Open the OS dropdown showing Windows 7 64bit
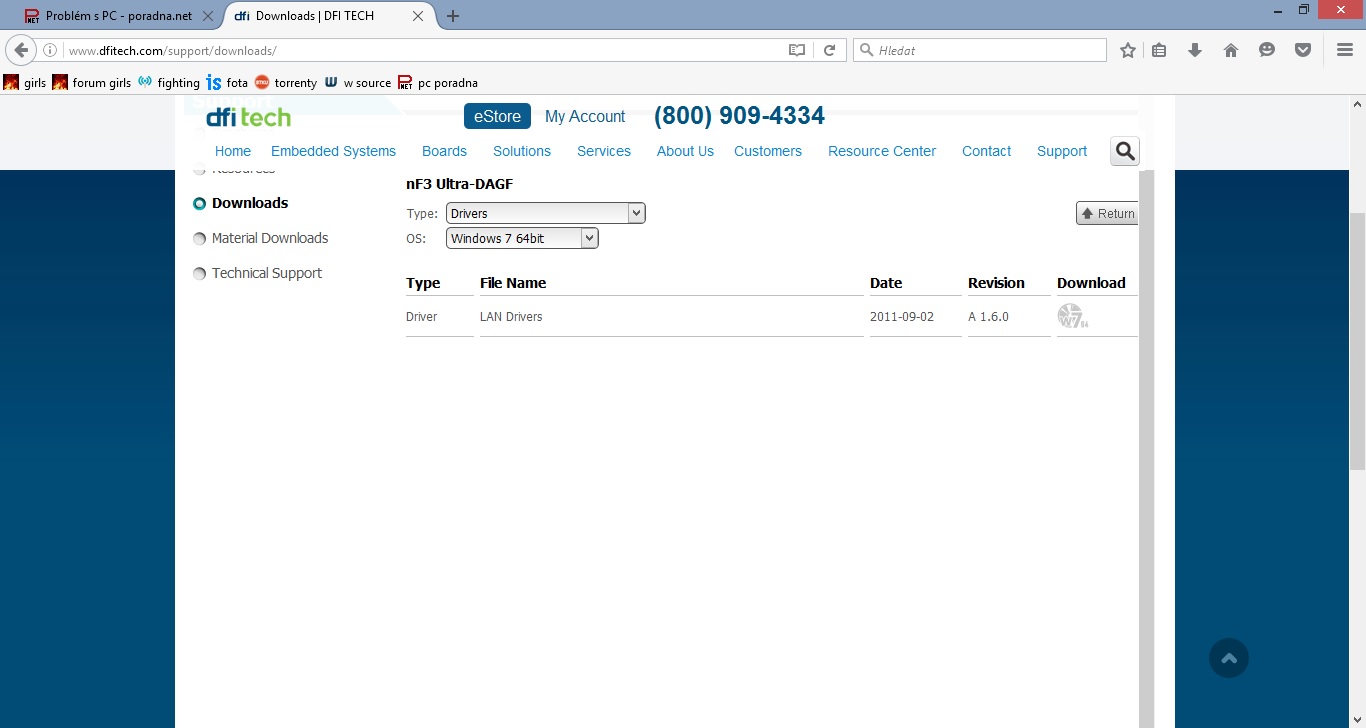 pos(522,238)
